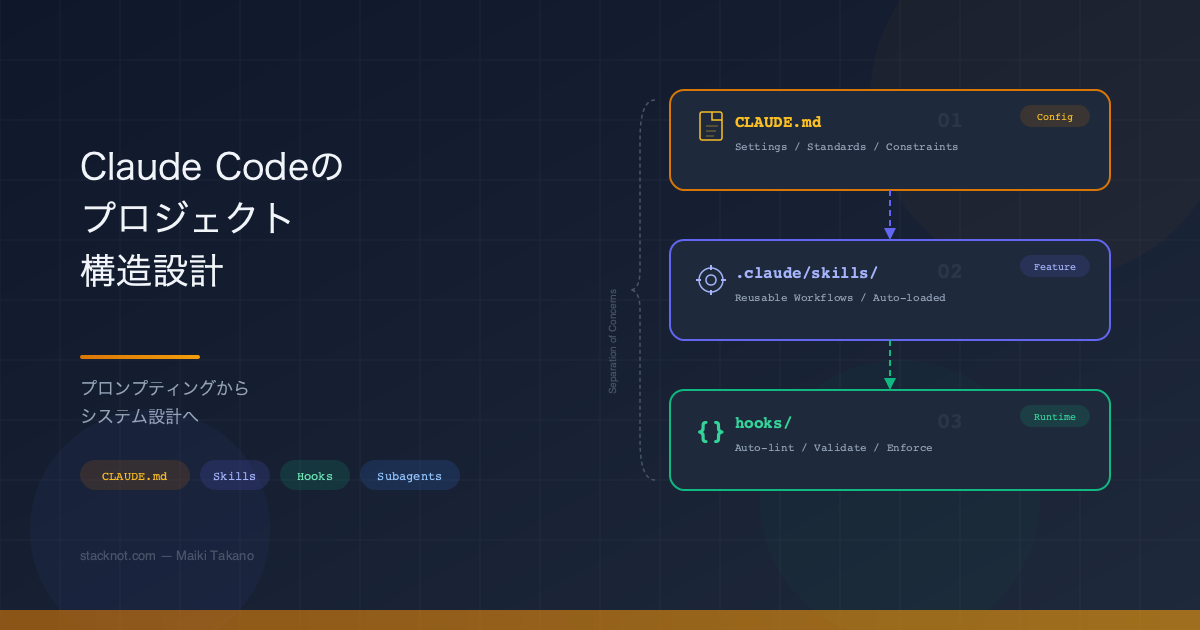1200x630 pixels.
Task: Open the CLAUDE.md file icon in the first card
Action: pyautogui.click(x=710, y=124)
